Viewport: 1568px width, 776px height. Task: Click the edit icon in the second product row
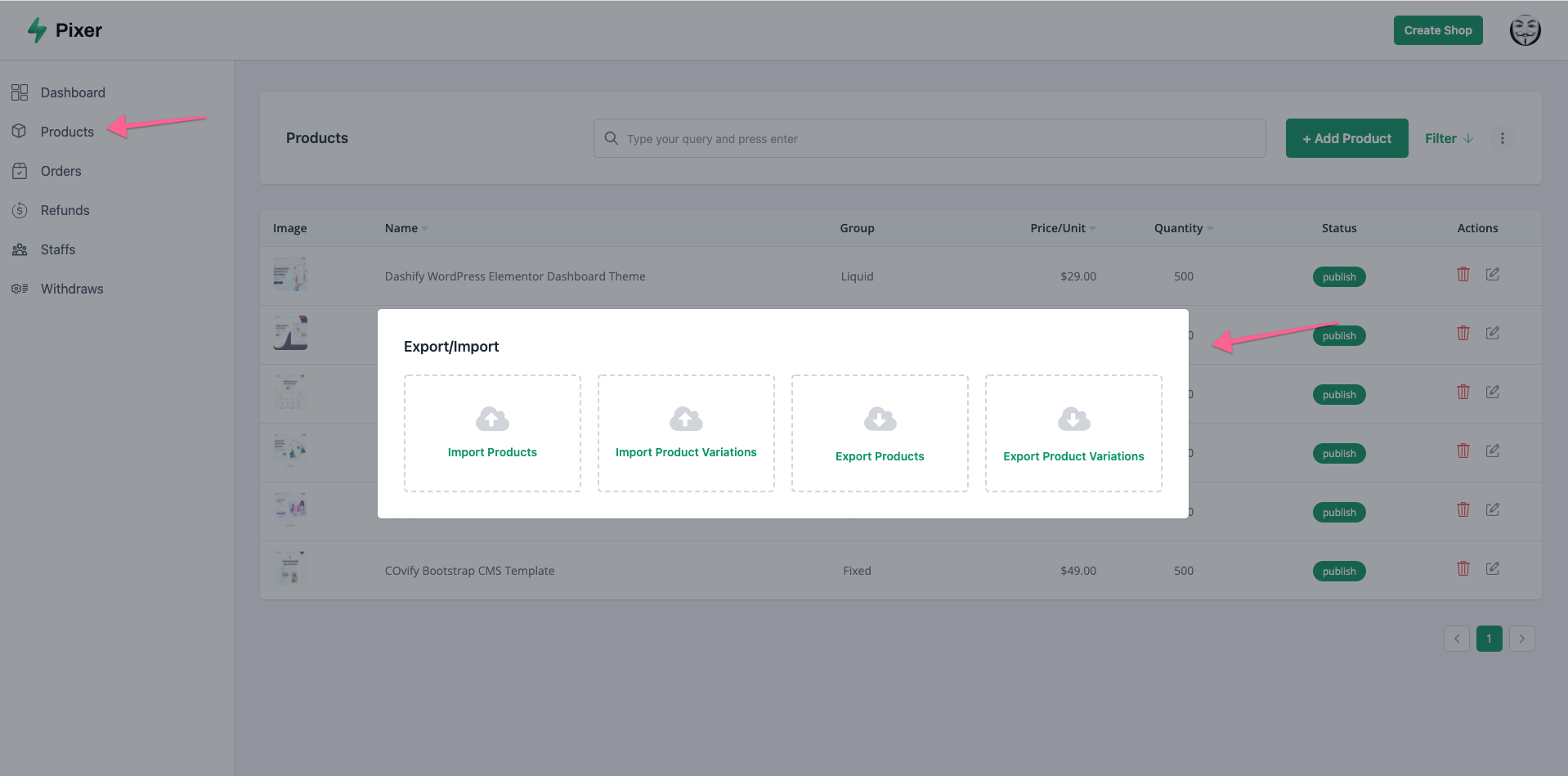[1492, 333]
